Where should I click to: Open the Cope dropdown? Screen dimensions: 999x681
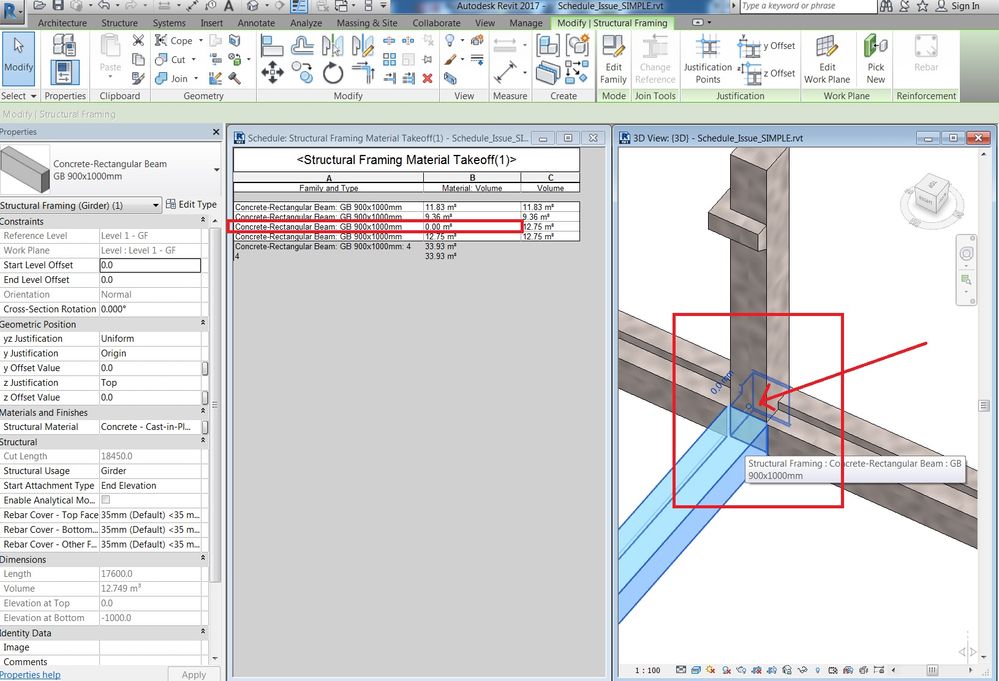coord(201,40)
